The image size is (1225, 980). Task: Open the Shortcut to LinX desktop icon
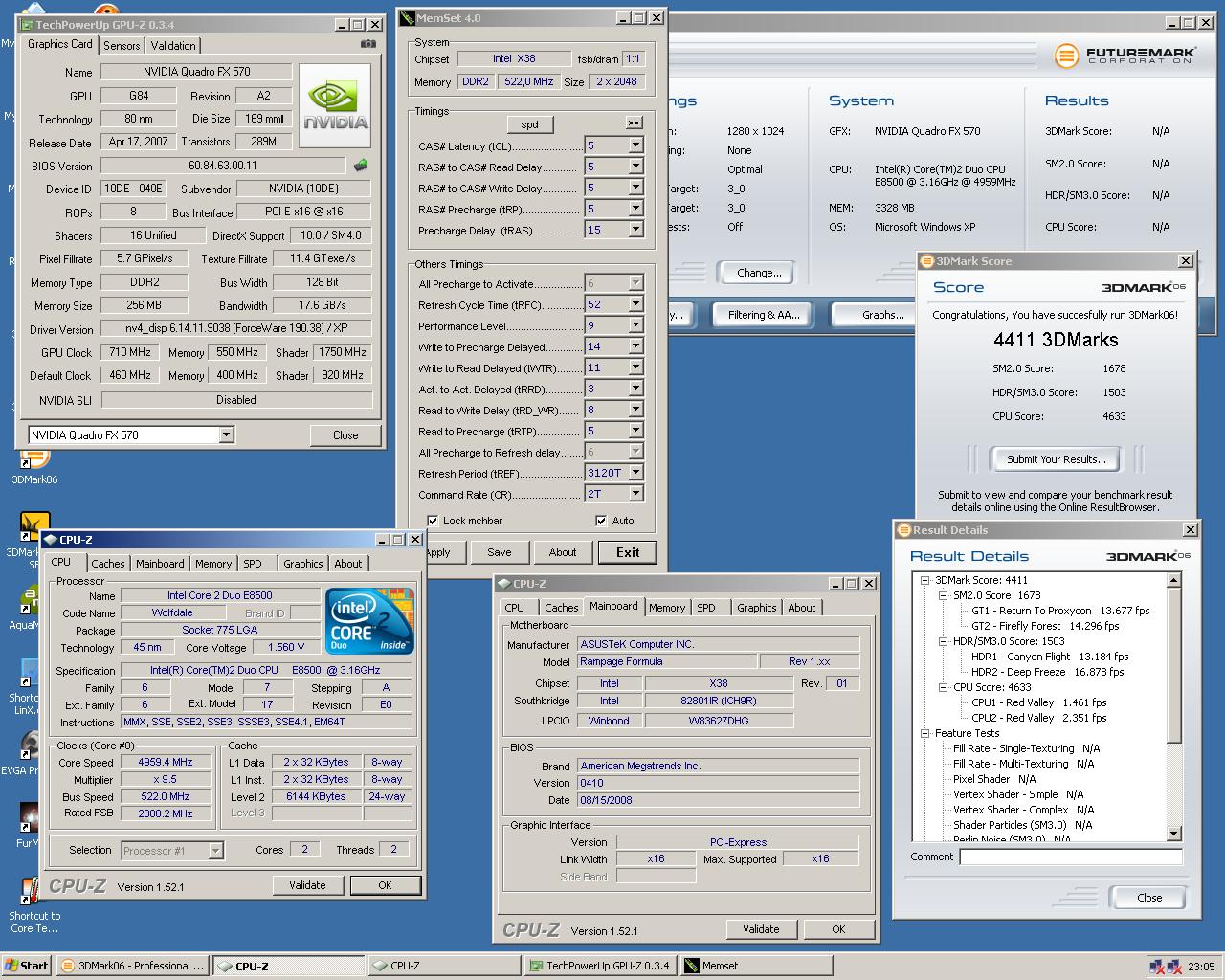pyautogui.click(x=29, y=674)
